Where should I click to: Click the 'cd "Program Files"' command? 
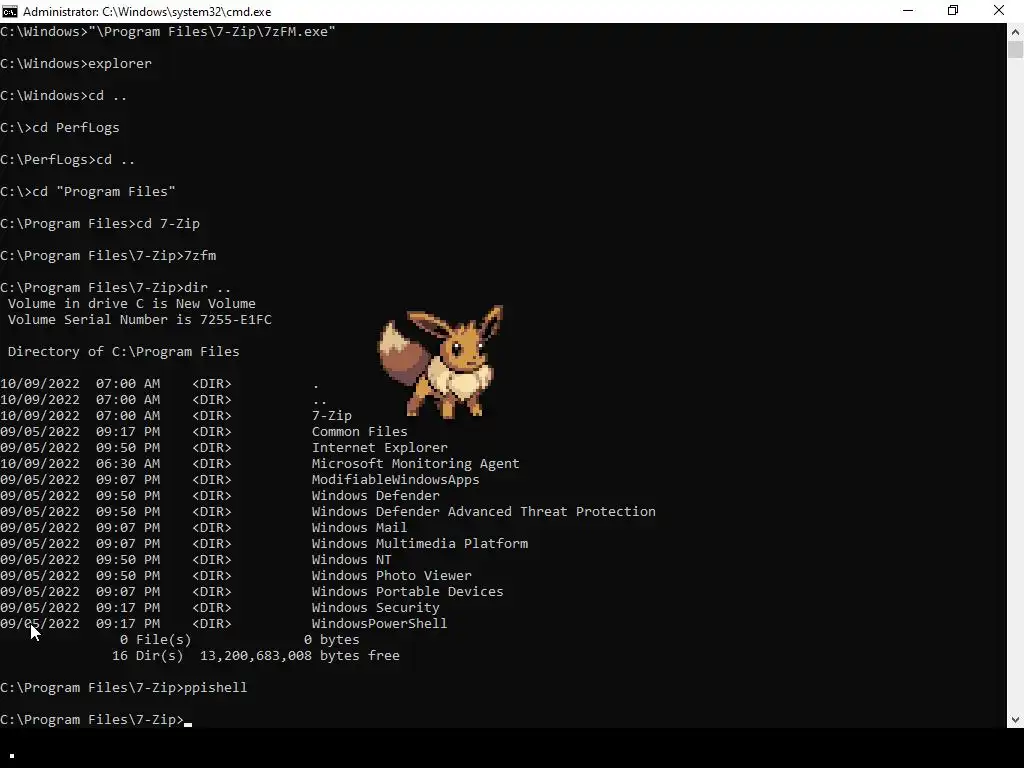(x=104, y=191)
